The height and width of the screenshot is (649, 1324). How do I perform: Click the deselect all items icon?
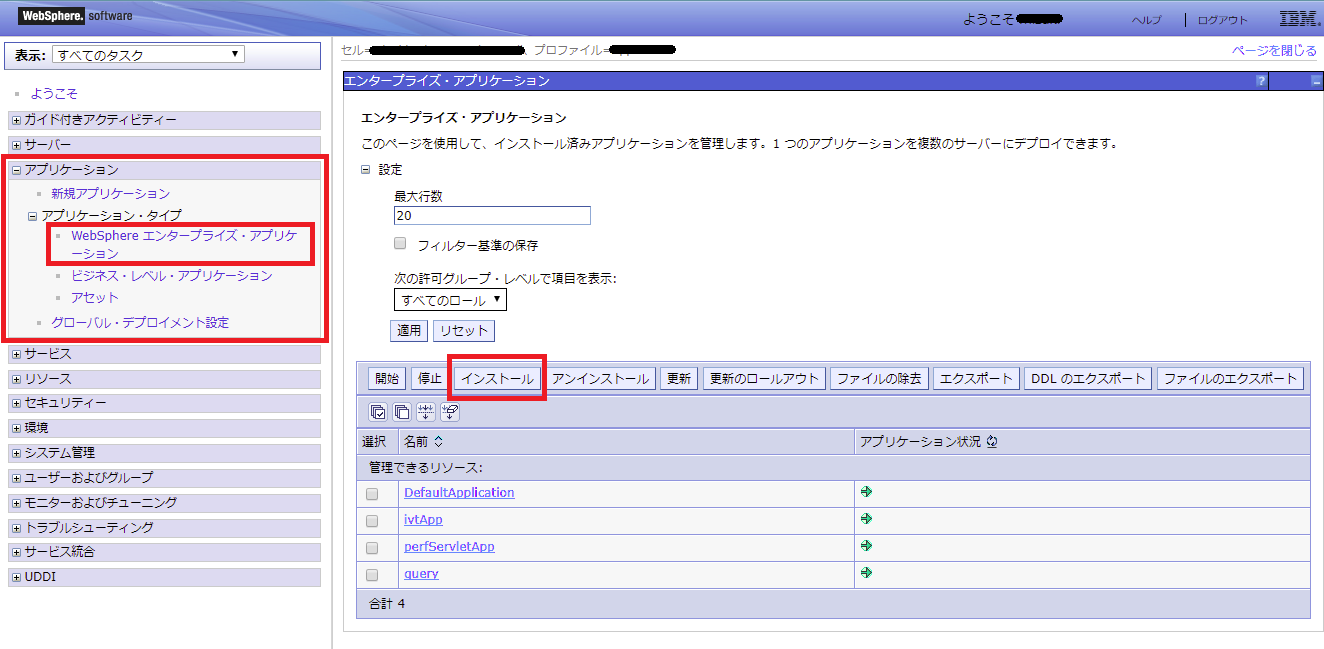402,411
